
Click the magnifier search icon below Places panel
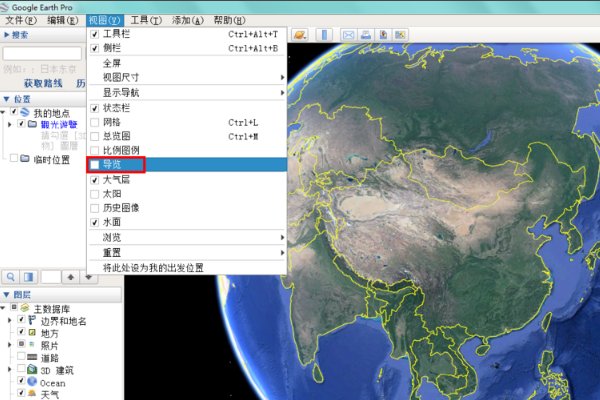11,276
